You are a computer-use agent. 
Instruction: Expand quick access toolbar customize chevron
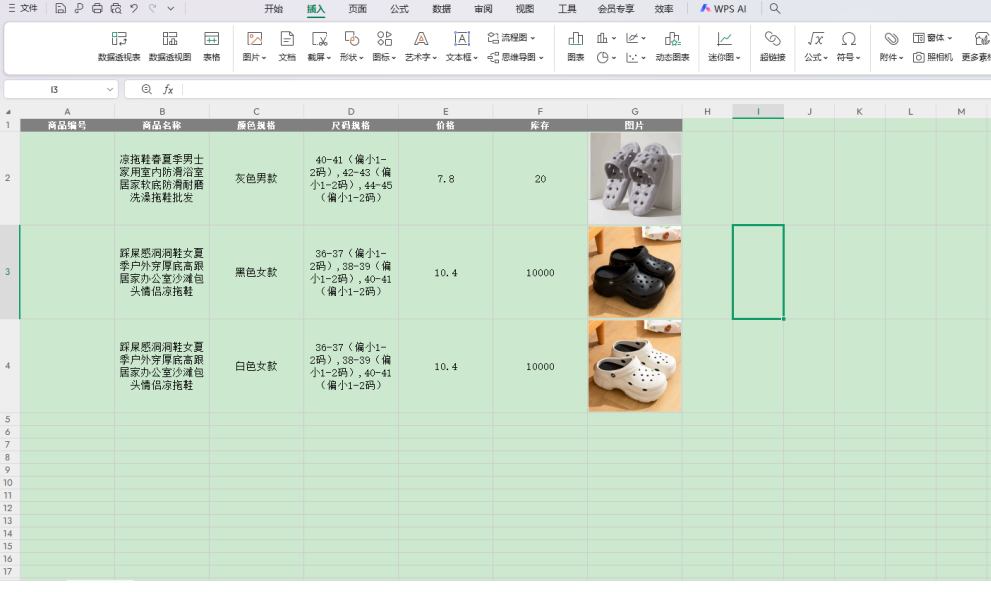pos(171,9)
